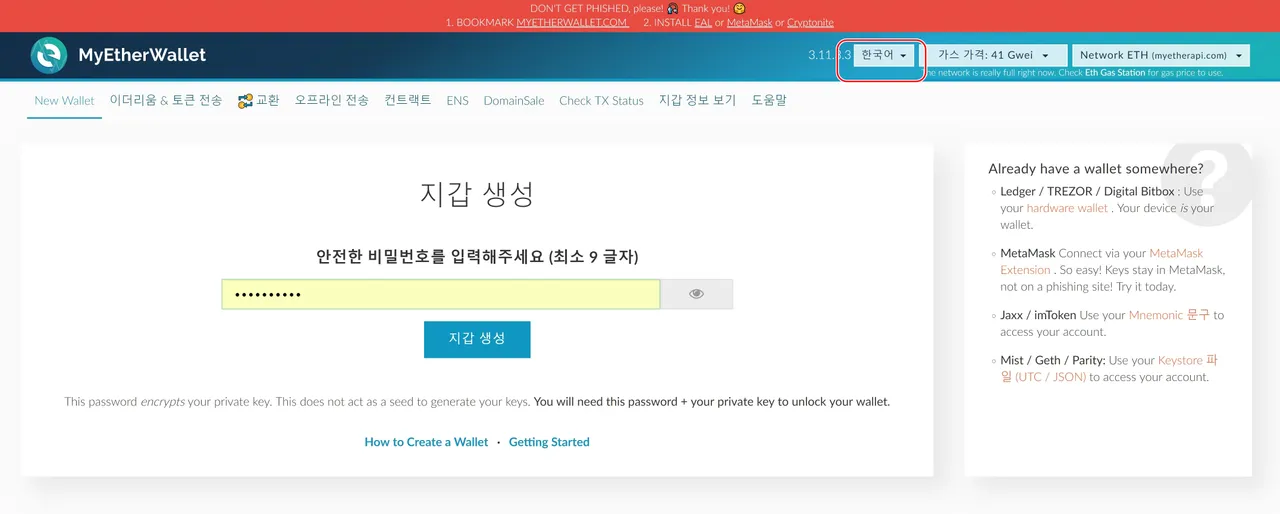The height and width of the screenshot is (514, 1280).
Task: Click 'Already have a wallet somewhere?' heading
Action: (x=1096, y=169)
